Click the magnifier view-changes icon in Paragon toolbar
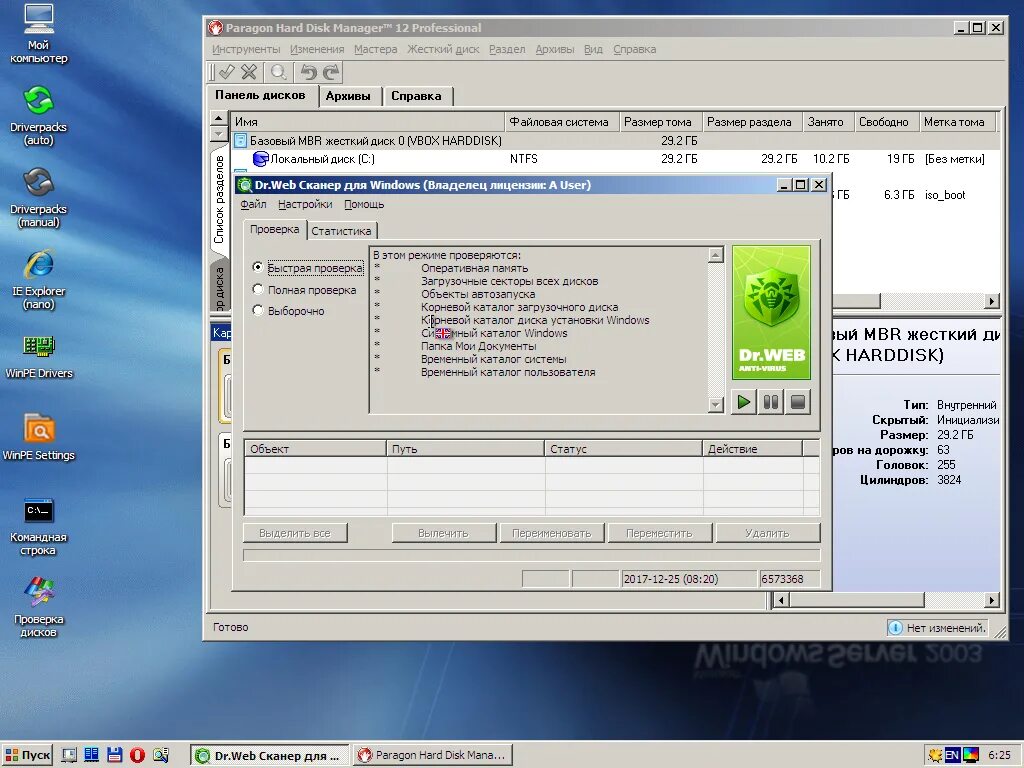 pyautogui.click(x=279, y=72)
